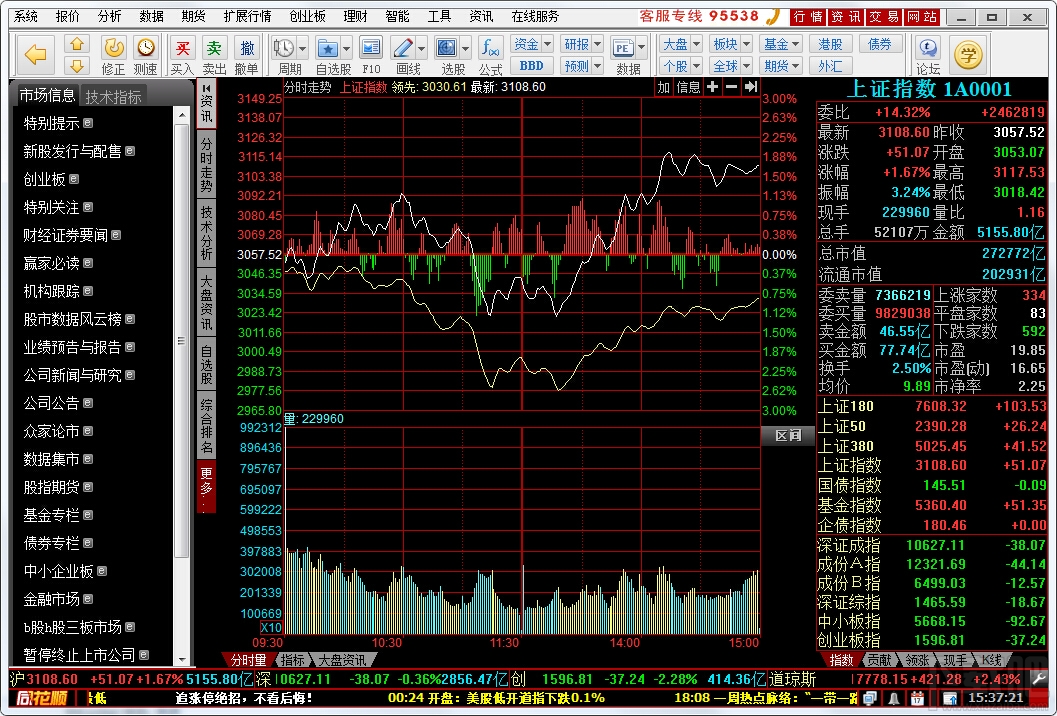Select the 周期 period icon
This screenshot has width=1057, height=716.
pos(284,49)
